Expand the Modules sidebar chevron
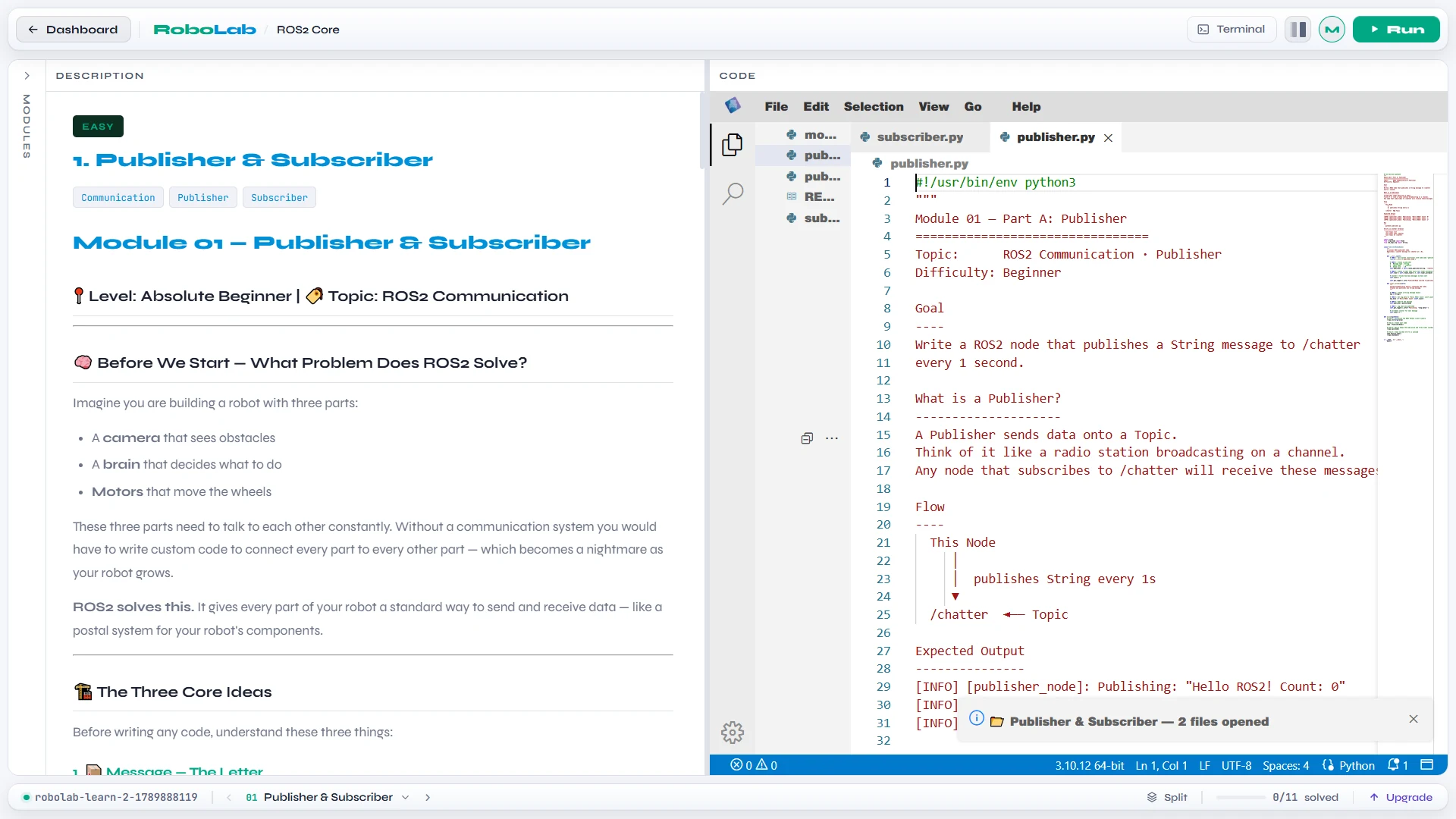 [x=27, y=76]
